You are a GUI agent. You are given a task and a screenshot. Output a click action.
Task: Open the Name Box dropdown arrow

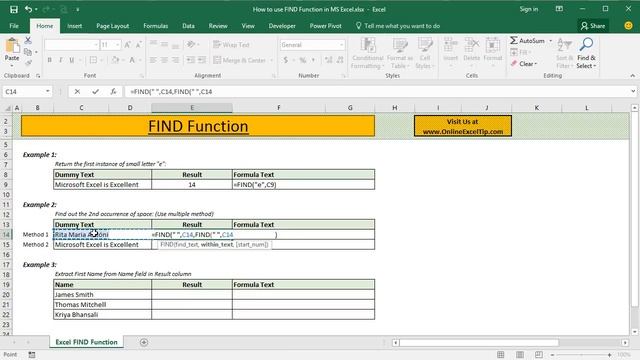[48, 91]
